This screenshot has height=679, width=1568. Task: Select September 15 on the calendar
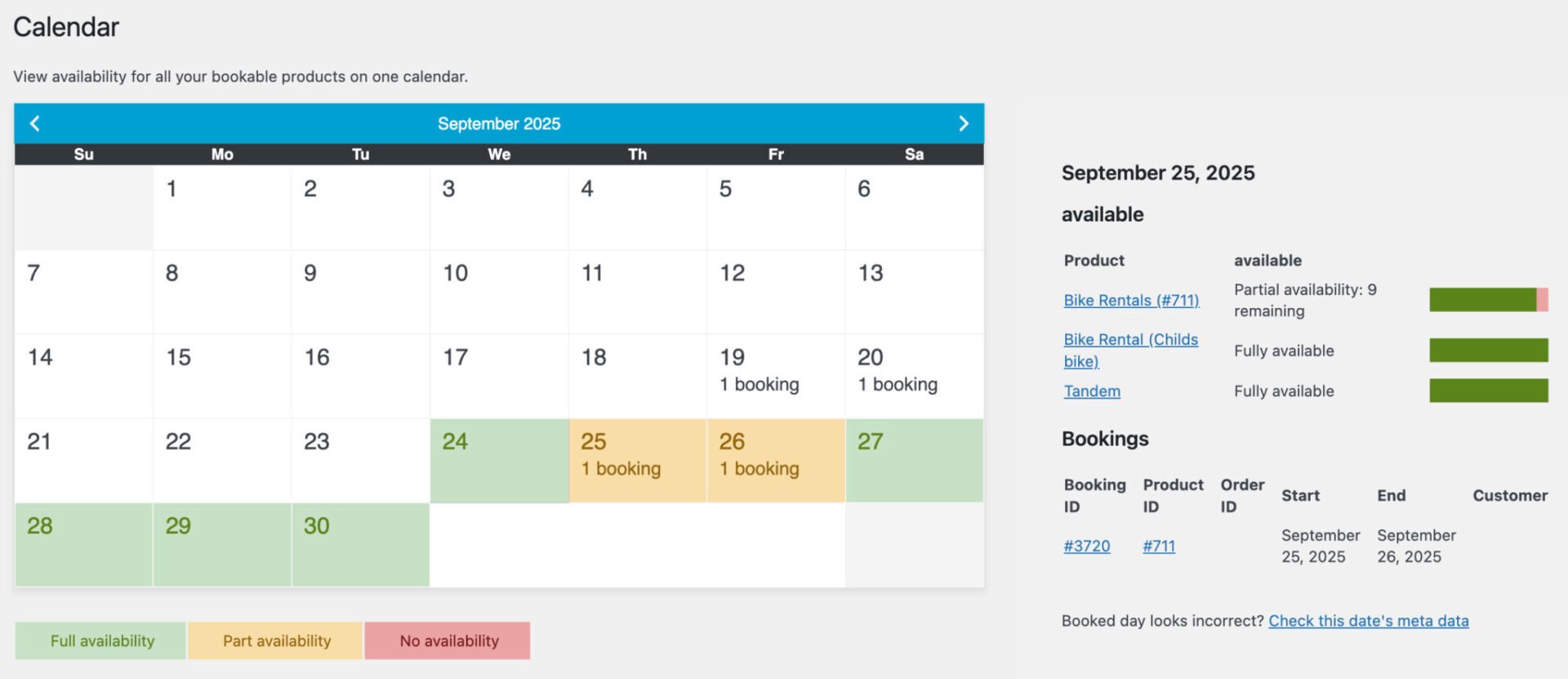point(222,377)
